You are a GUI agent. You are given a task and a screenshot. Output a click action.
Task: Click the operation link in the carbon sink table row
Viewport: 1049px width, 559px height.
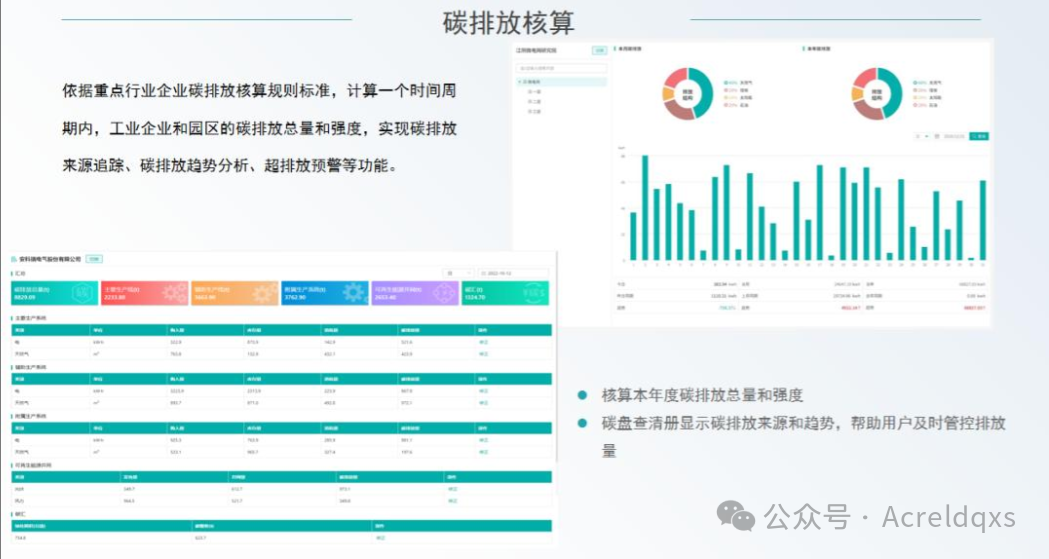pyautogui.click(x=381, y=538)
